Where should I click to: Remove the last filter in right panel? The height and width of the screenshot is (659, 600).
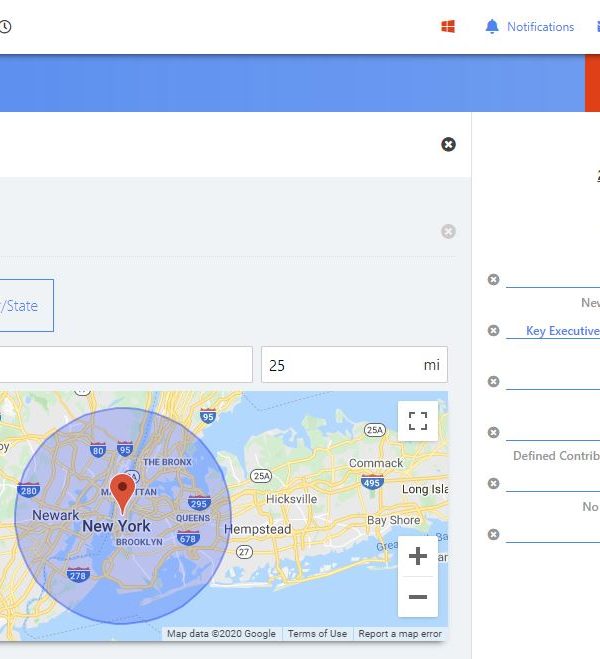pos(493,535)
